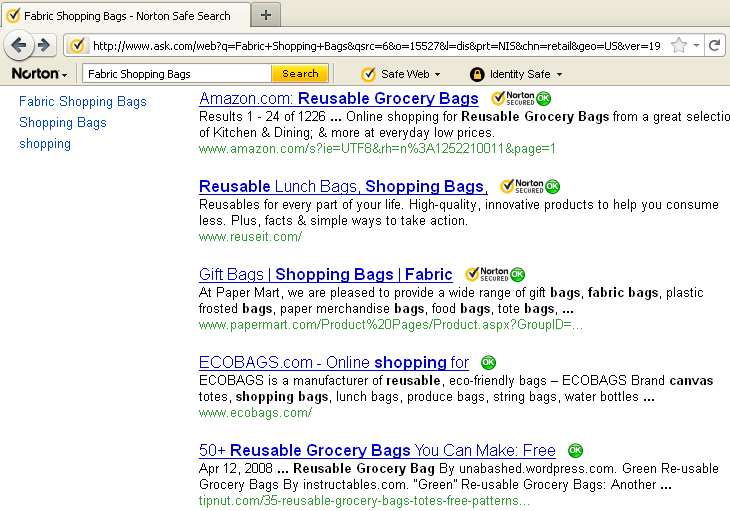Click green OK icon beside Amazon result
The image size is (730, 511).
tap(543, 98)
